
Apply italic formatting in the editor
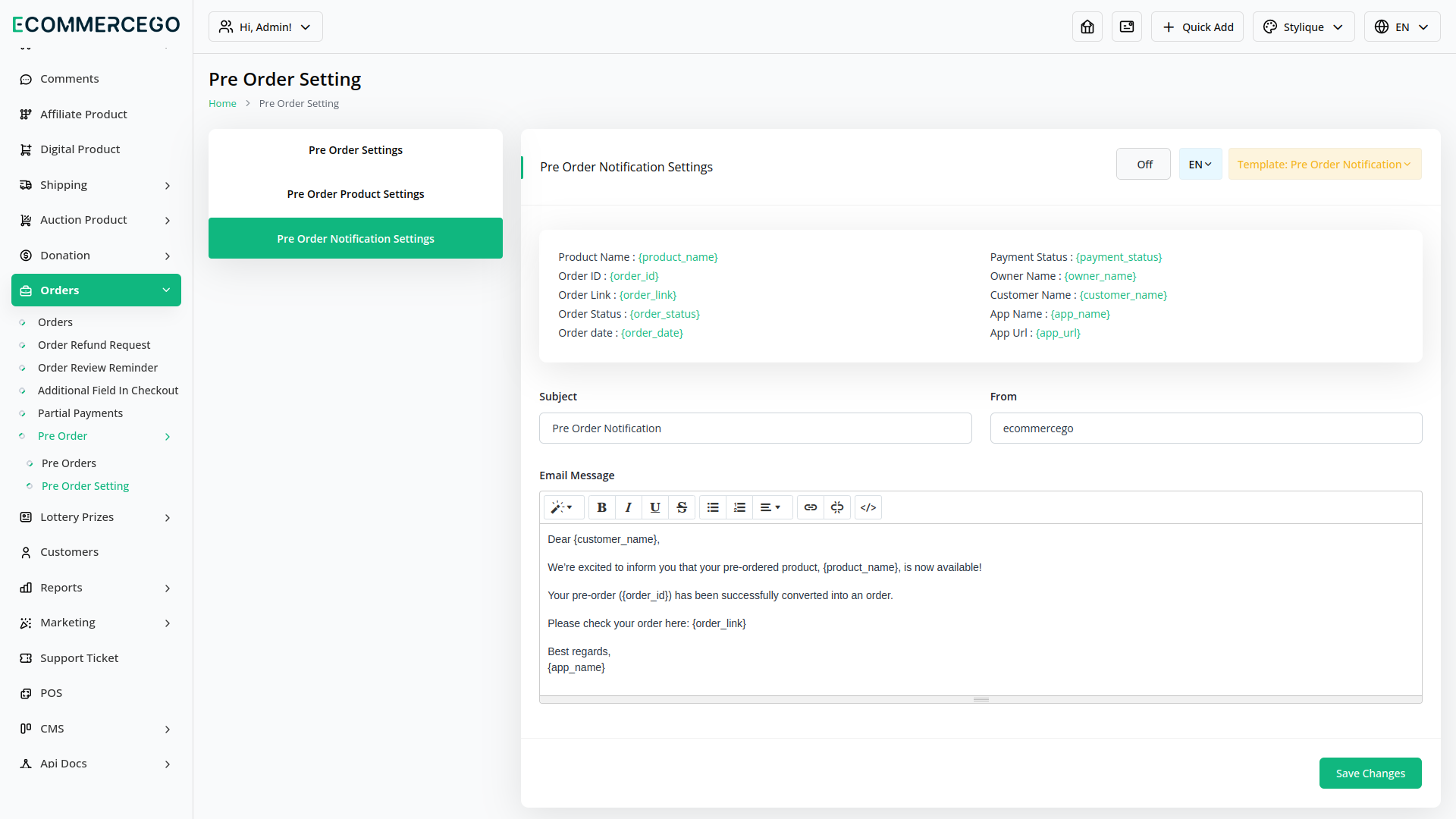(x=629, y=507)
